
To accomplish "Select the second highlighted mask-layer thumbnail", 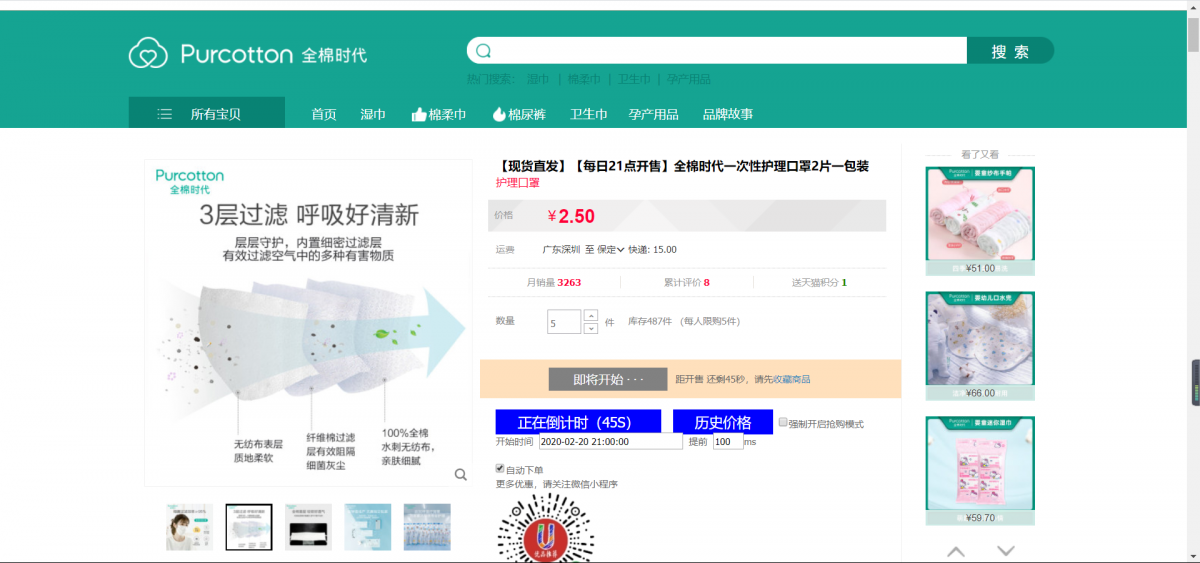I will click(x=248, y=527).
